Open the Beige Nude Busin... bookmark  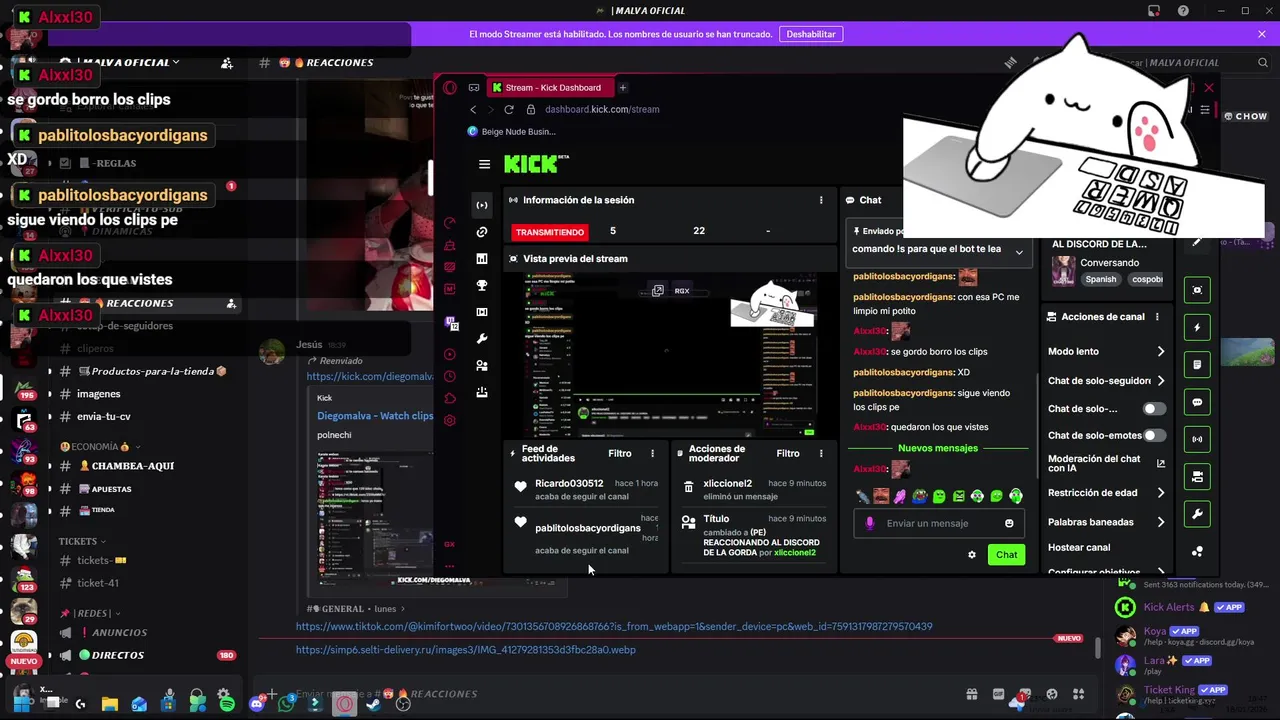point(512,131)
